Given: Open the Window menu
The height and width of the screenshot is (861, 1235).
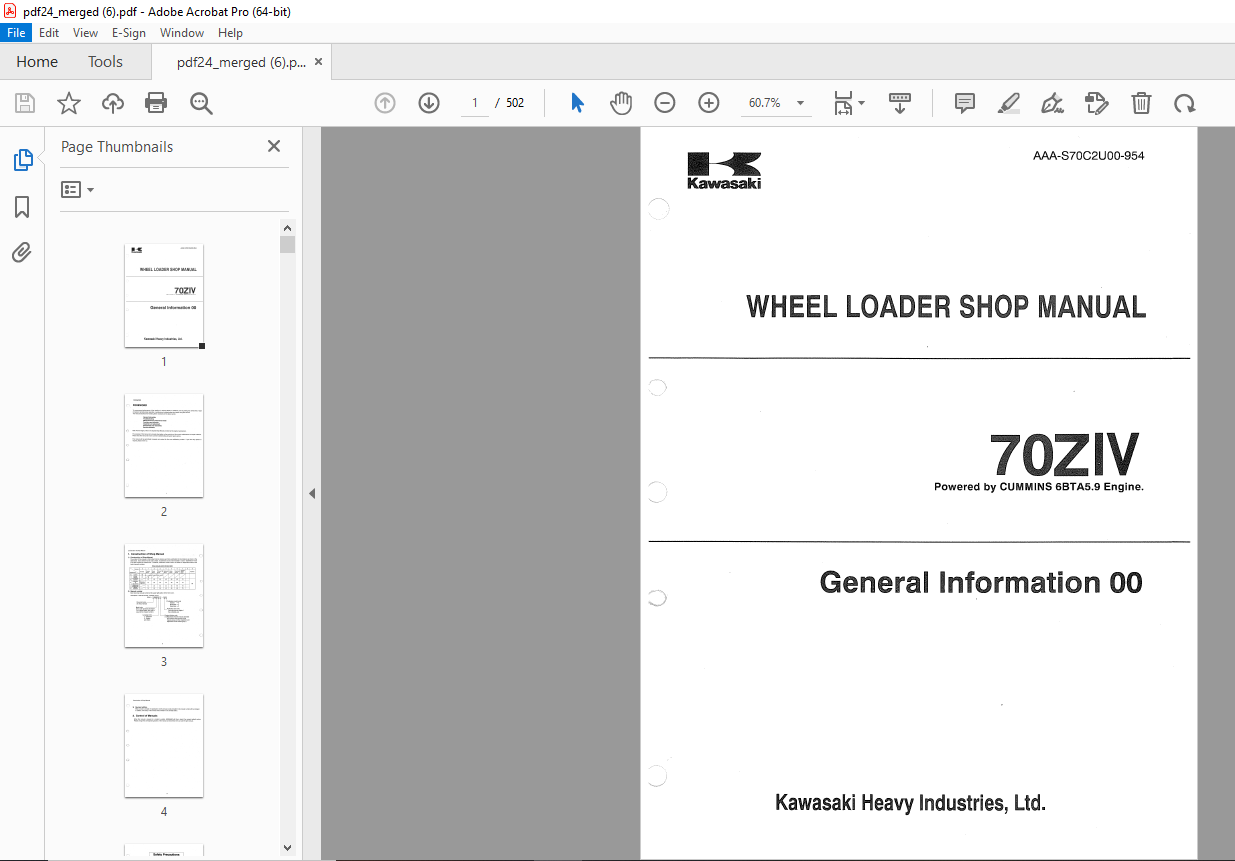Looking at the screenshot, I should point(182,32).
